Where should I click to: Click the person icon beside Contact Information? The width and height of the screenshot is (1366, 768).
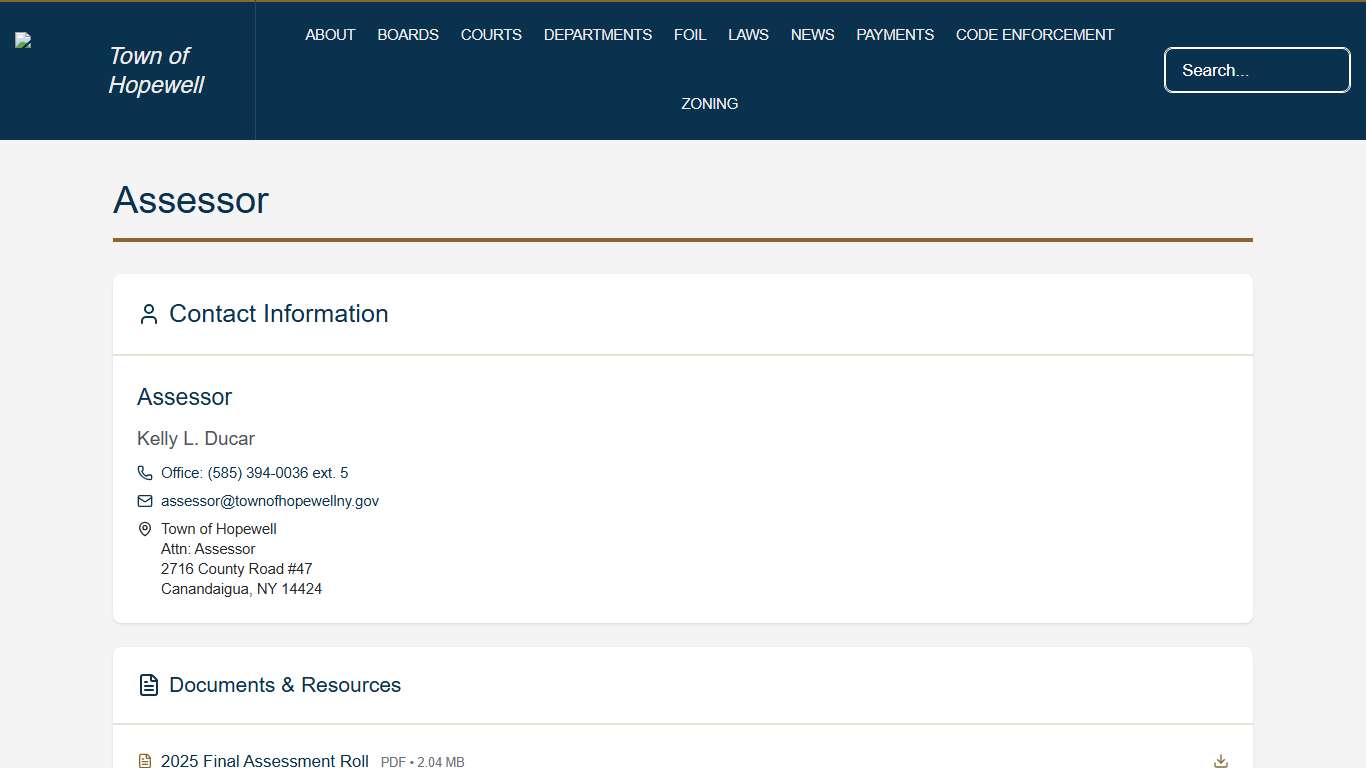point(149,314)
